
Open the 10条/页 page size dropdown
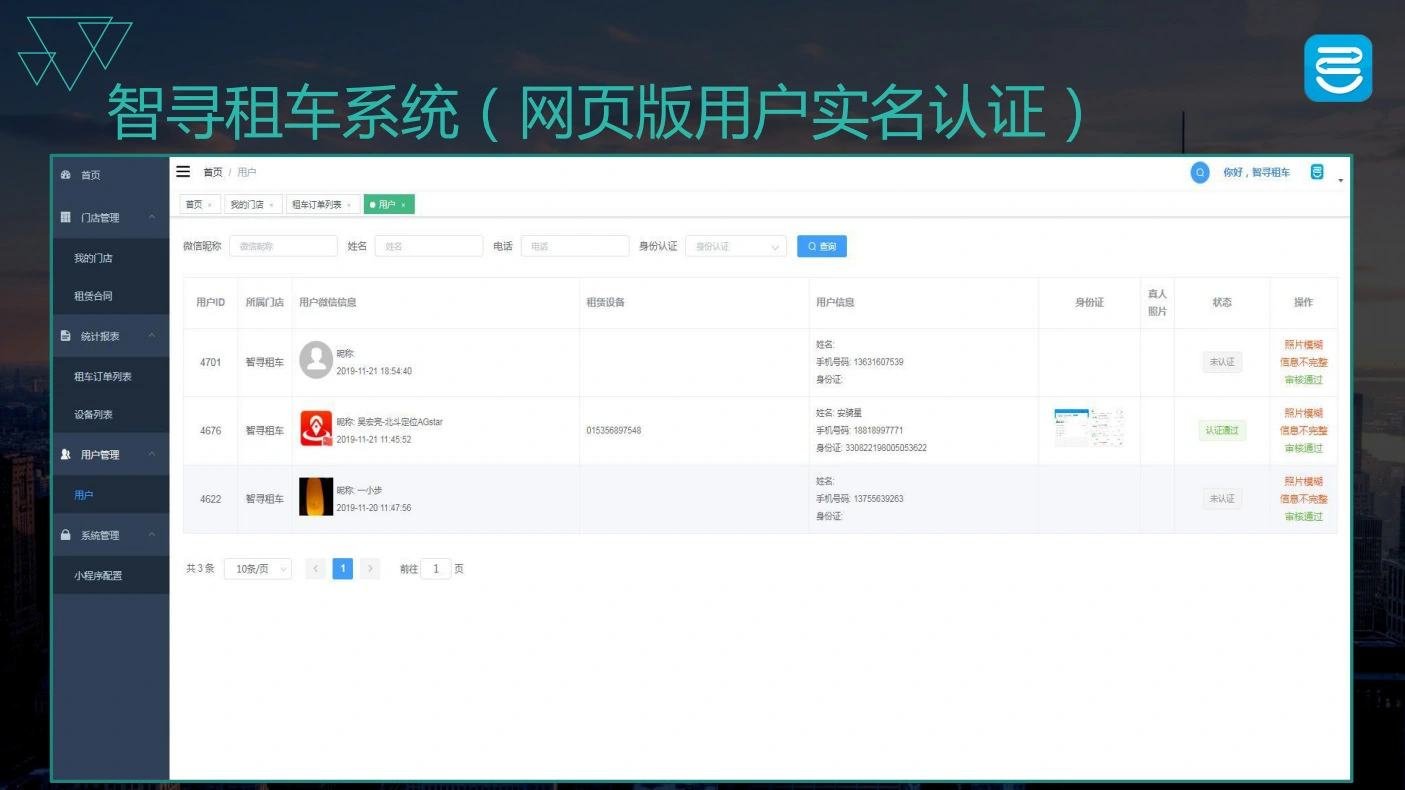257,568
